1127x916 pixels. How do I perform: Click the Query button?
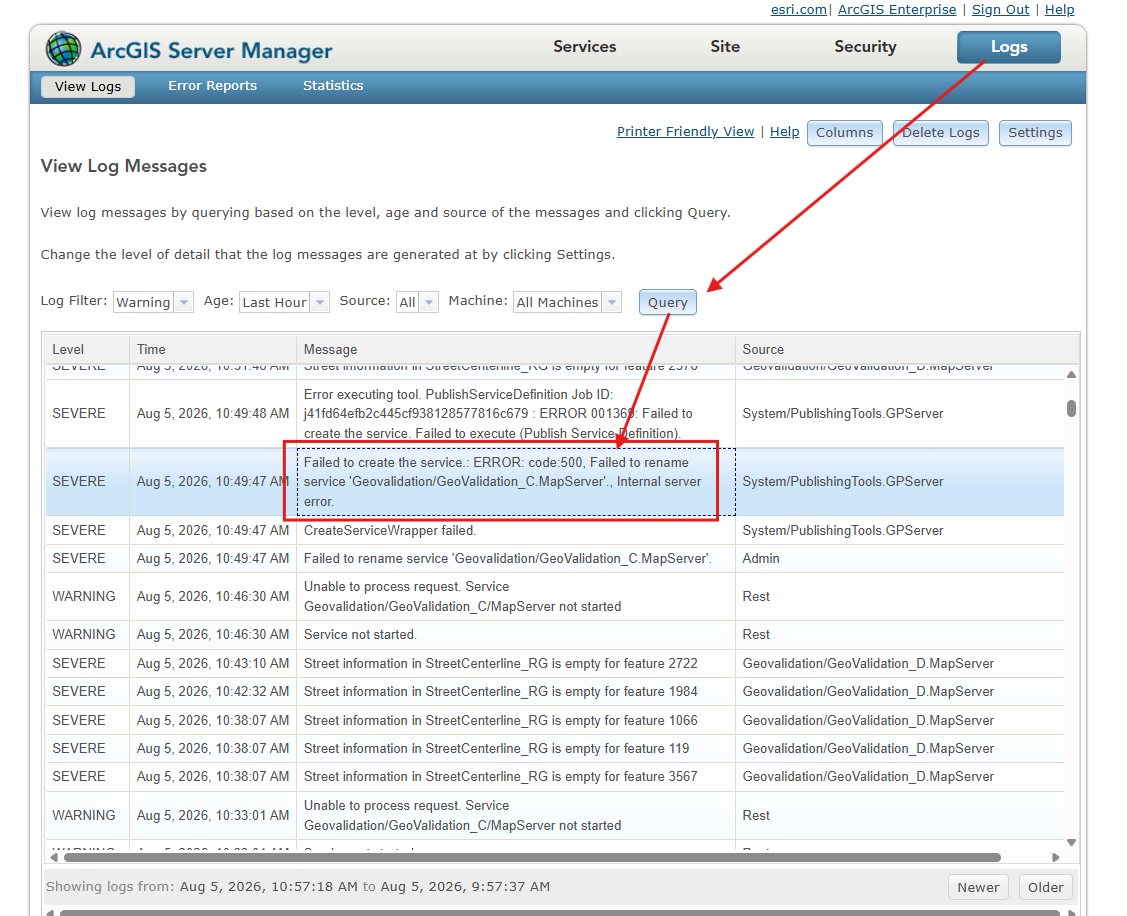(667, 303)
